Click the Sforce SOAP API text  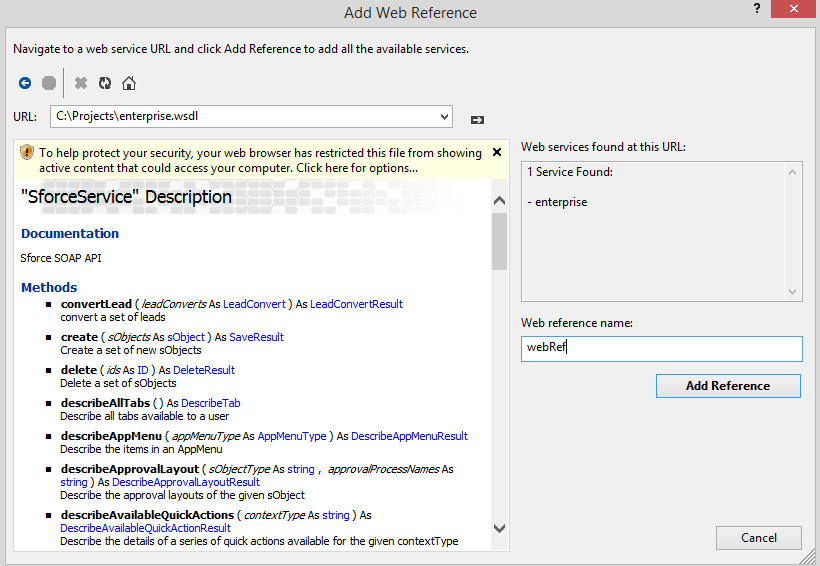tap(61, 258)
